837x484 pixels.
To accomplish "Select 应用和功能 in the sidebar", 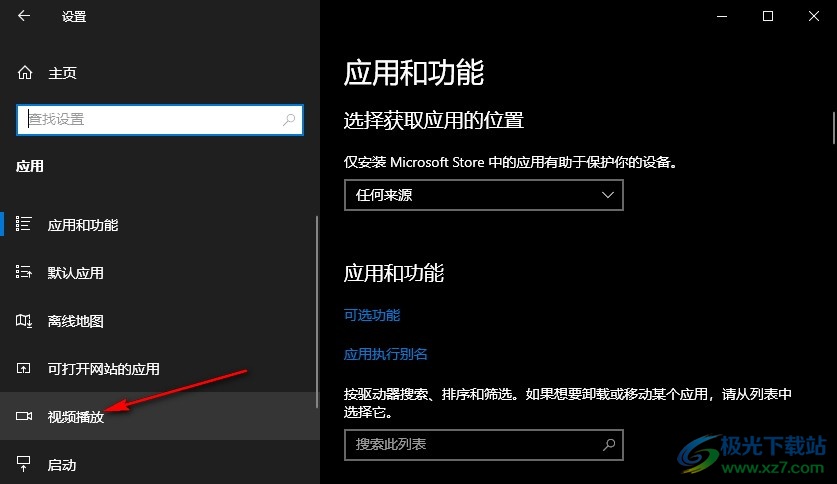I will [x=160, y=225].
